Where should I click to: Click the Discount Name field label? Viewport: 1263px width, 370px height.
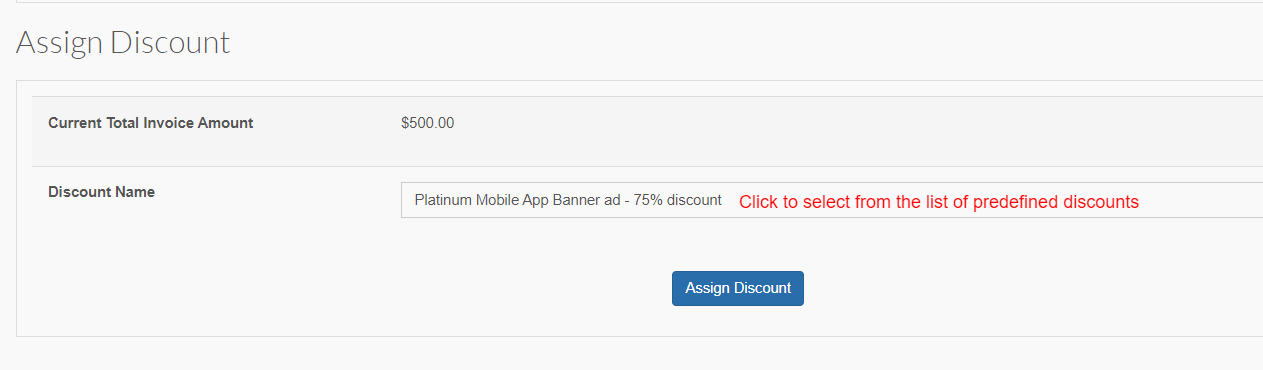coord(101,191)
